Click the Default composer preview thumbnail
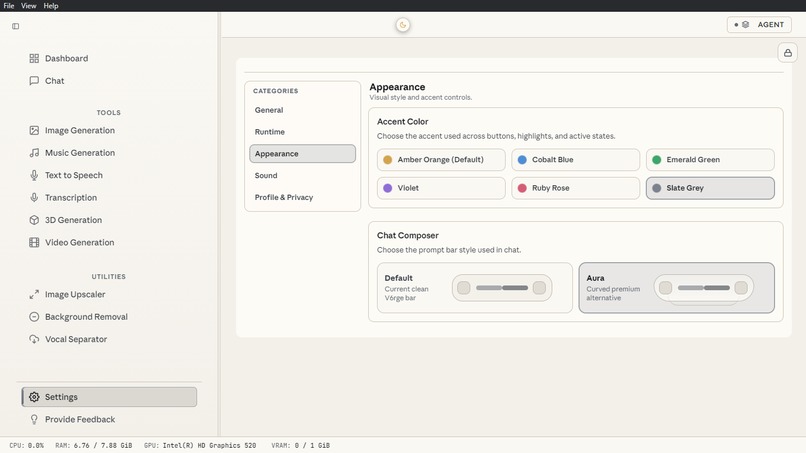Viewport: 806px width, 453px height. [502, 288]
